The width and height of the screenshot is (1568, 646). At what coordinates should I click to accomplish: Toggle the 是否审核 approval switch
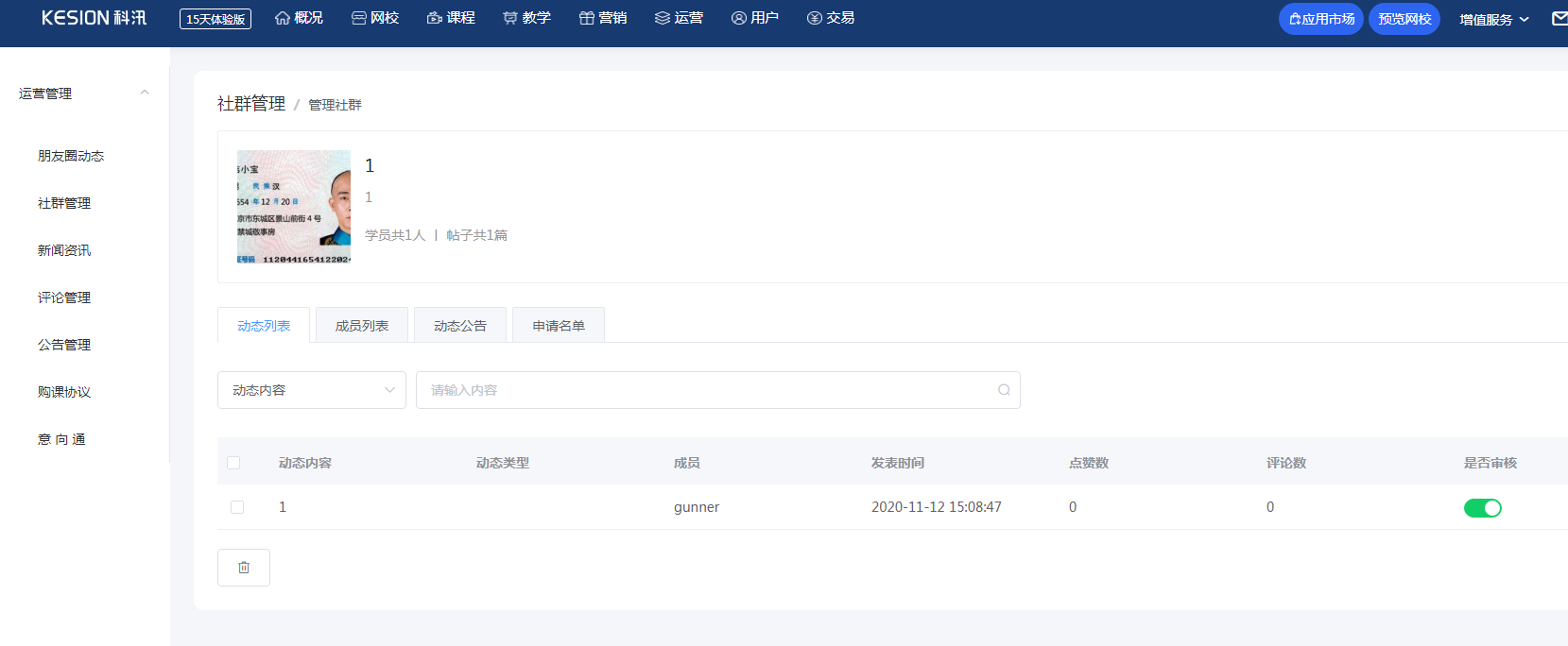click(x=1482, y=508)
